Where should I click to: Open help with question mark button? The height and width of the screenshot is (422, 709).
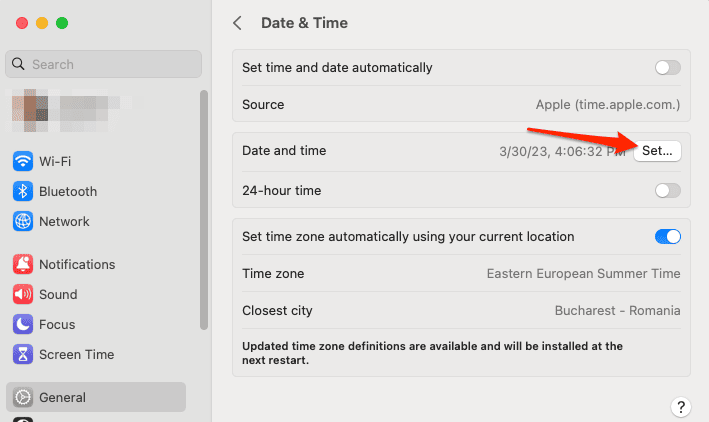tap(680, 406)
